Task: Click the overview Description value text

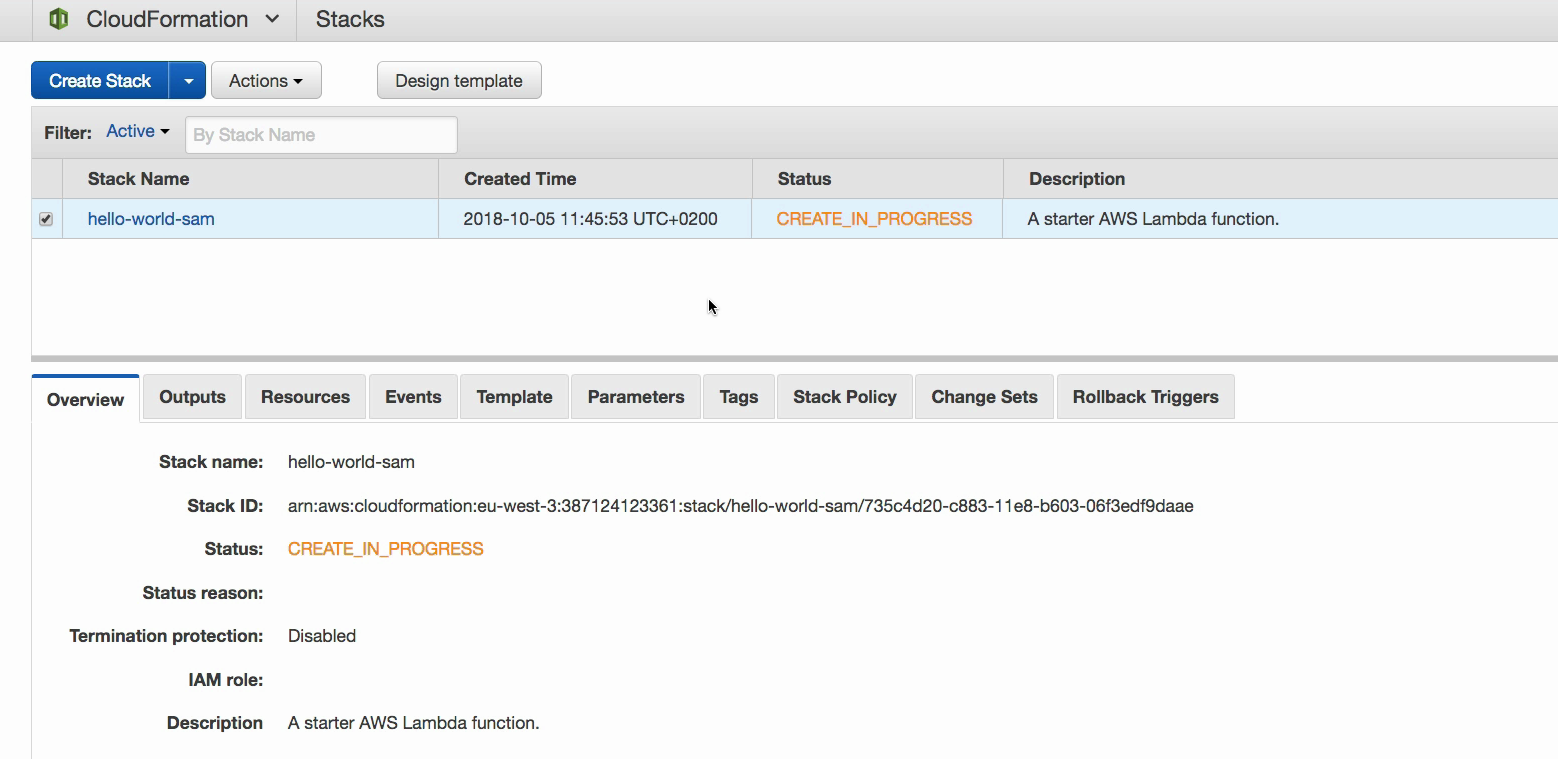Action: [414, 723]
